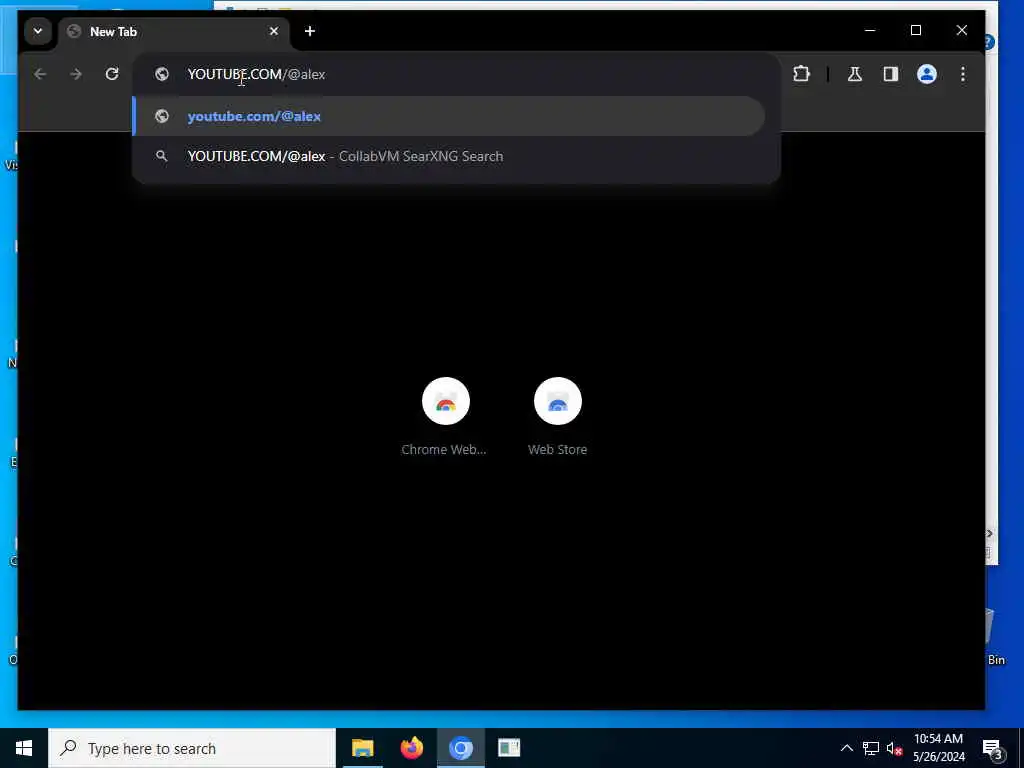Open the Web Store shortcut
Screen dimensions: 1024x768
pos(557,417)
